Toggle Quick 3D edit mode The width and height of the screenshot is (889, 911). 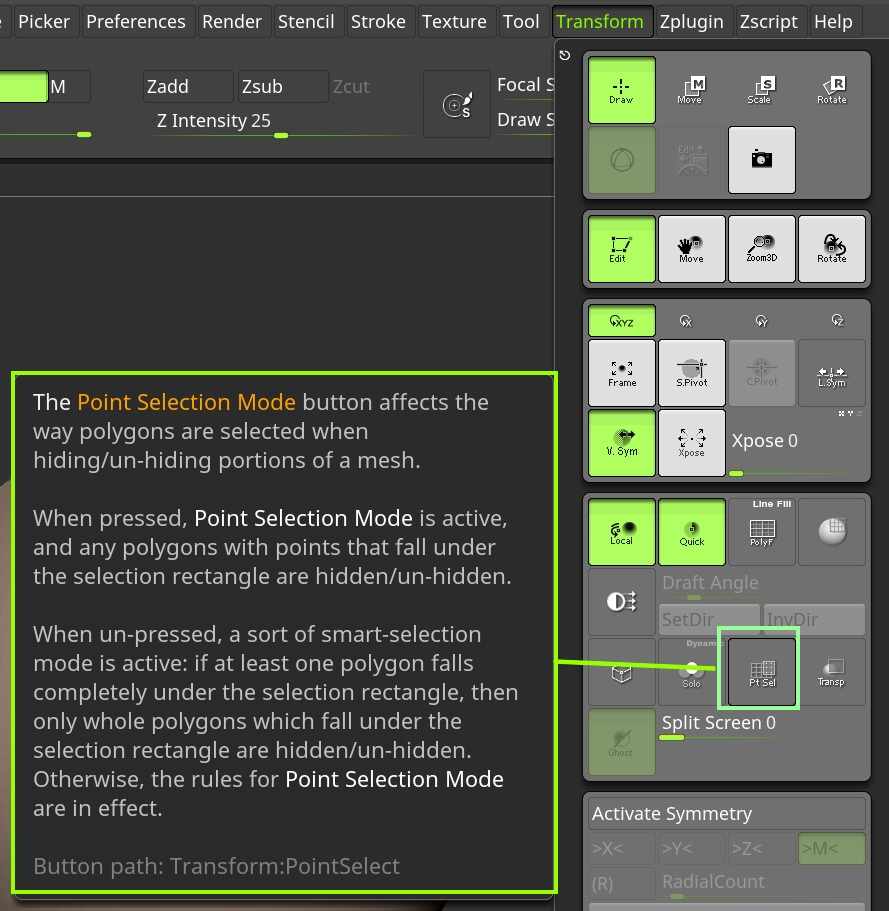click(x=691, y=532)
